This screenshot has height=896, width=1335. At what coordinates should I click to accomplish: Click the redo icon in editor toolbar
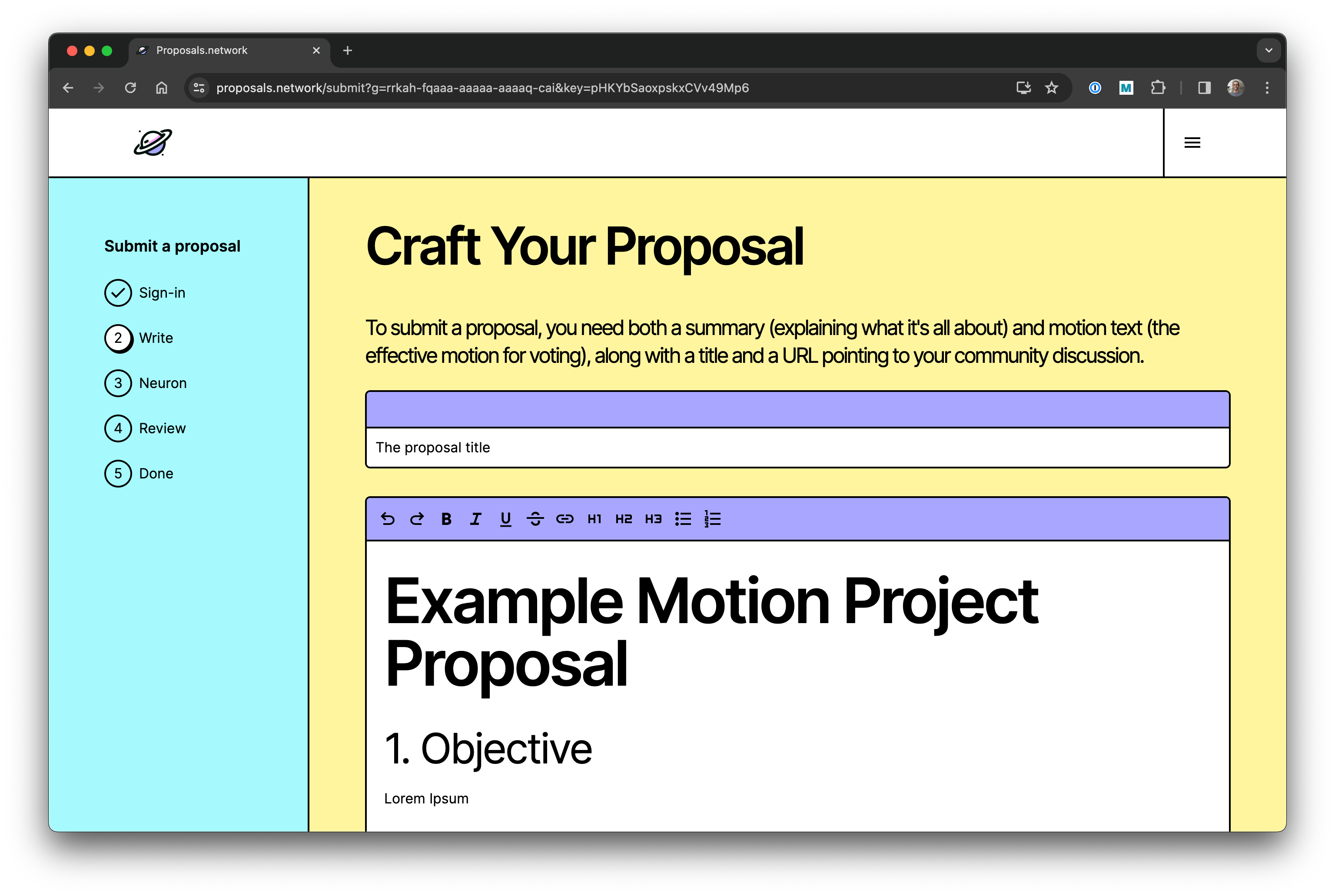[417, 519]
